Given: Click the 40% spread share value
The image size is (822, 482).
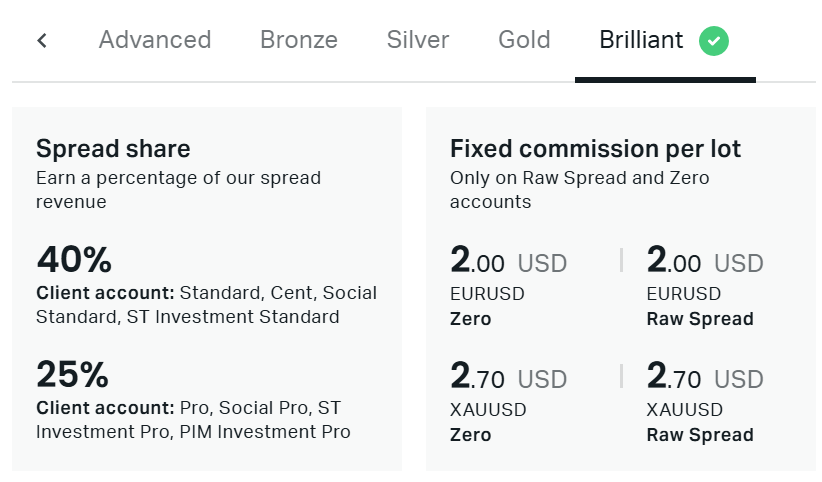Looking at the screenshot, I should pos(74,260).
